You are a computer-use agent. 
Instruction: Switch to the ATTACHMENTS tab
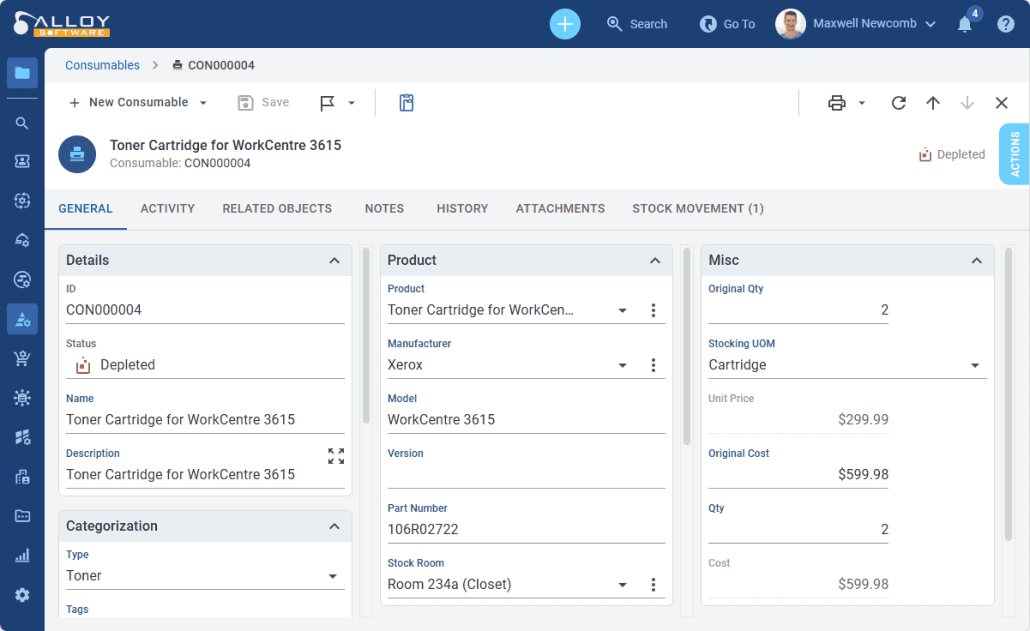(x=560, y=208)
